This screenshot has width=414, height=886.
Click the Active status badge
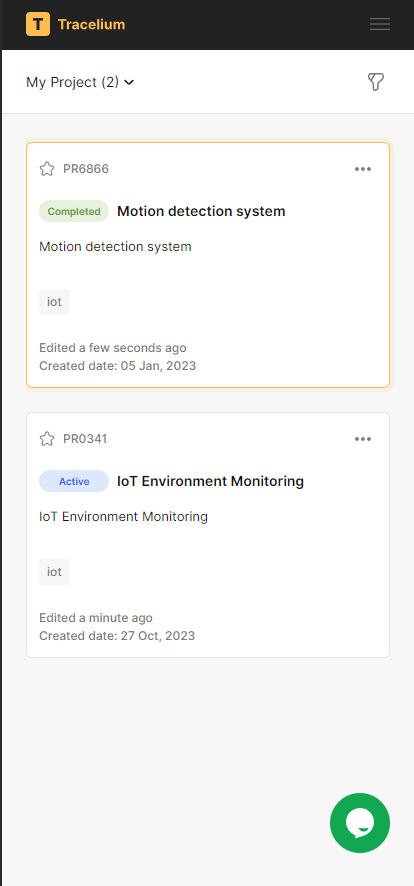pyautogui.click(x=74, y=481)
